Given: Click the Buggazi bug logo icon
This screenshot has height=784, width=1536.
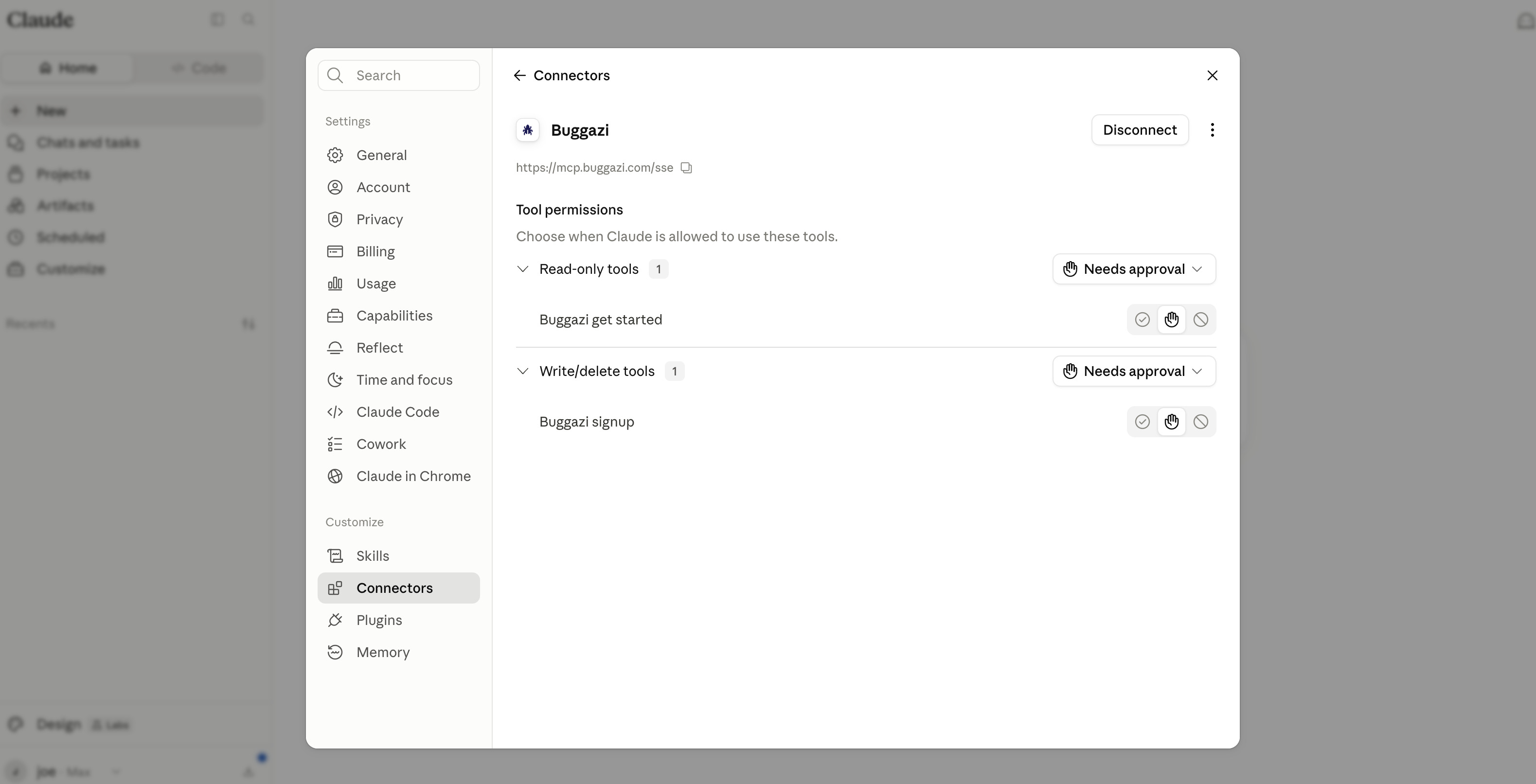Looking at the screenshot, I should tap(528, 130).
